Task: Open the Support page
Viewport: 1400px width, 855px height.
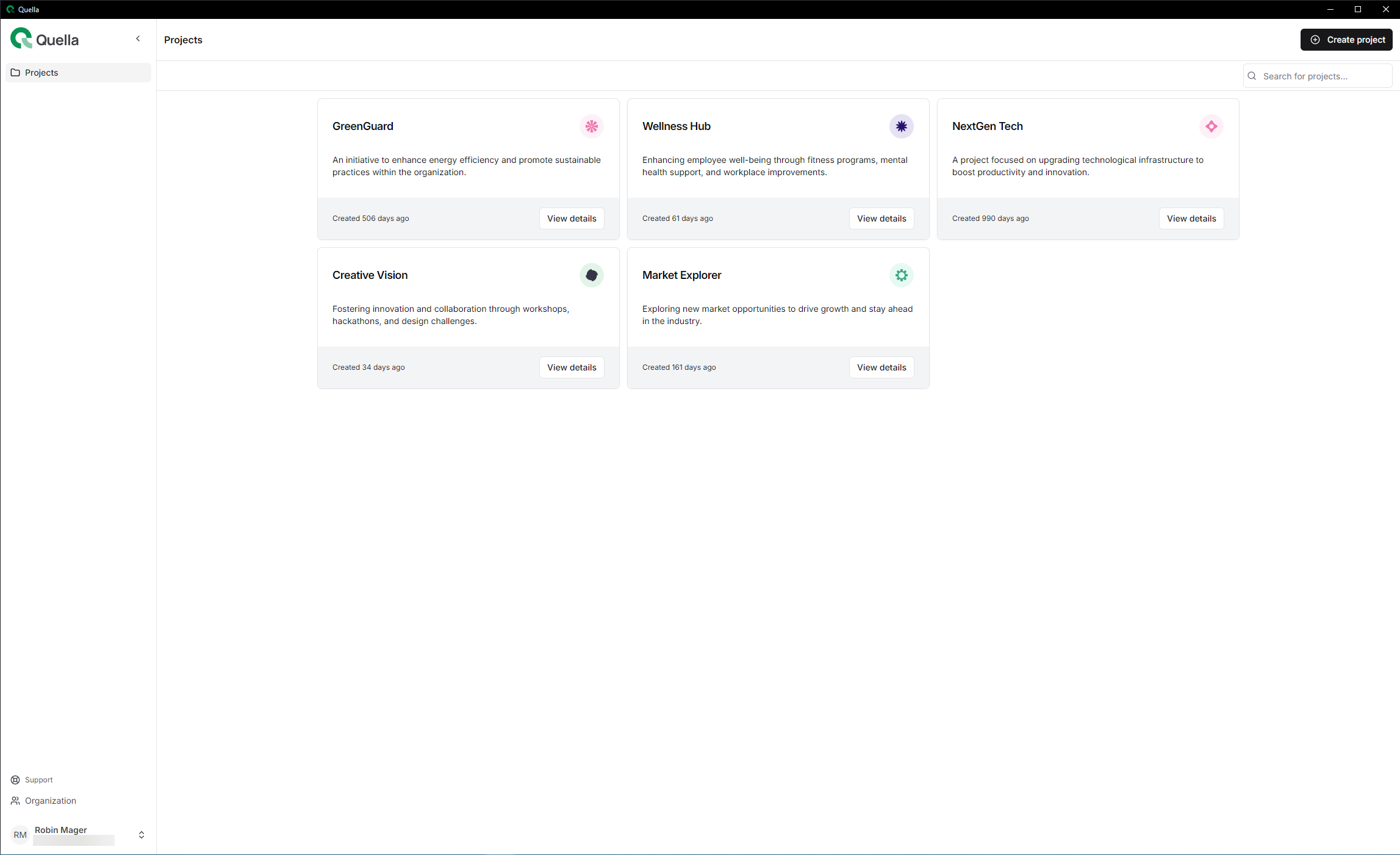Action: (x=38, y=780)
